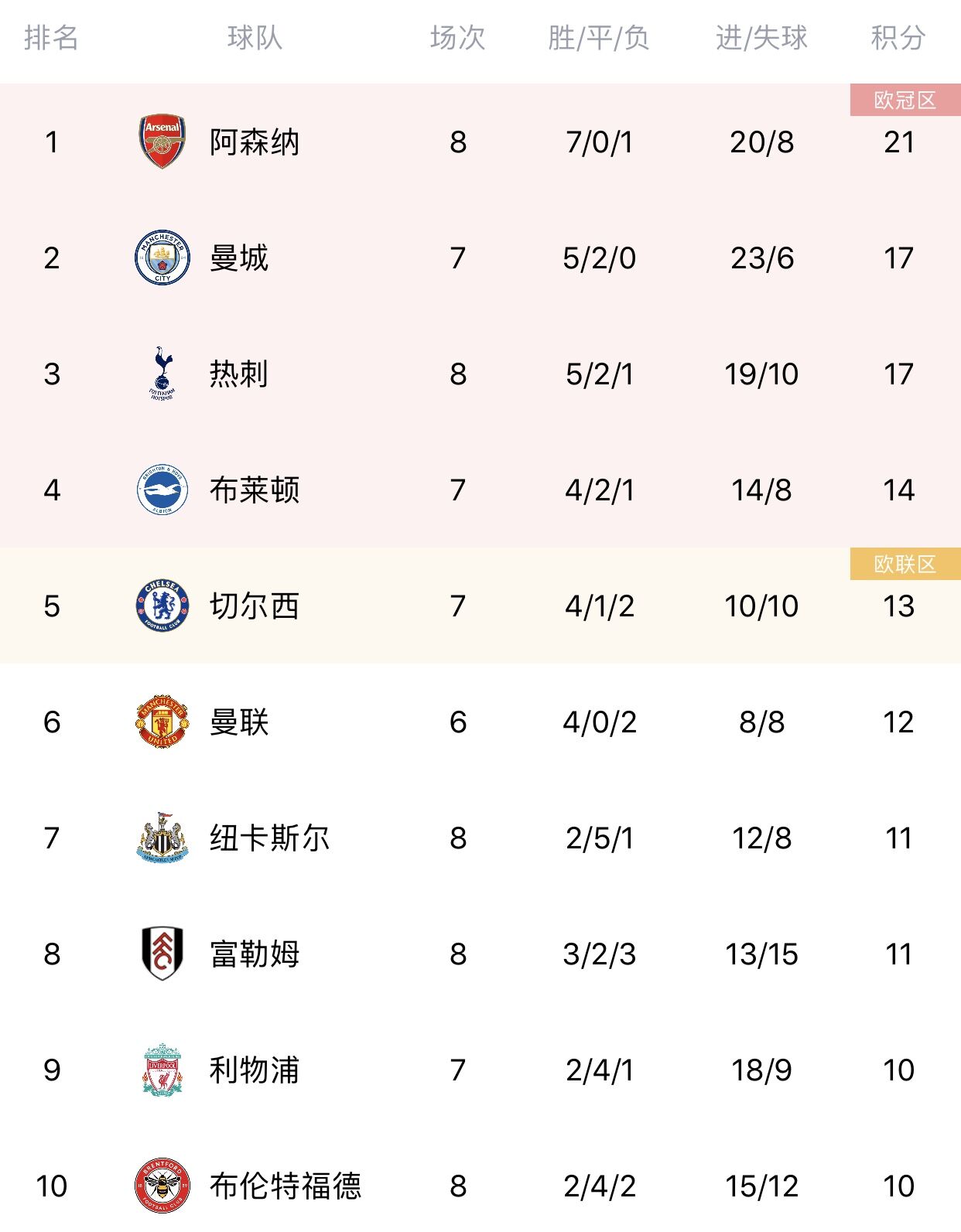Select the 布伦特福德 team name
This screenshot has width=961, height=1232.
pyautogui.click(x=286, y=1186)
